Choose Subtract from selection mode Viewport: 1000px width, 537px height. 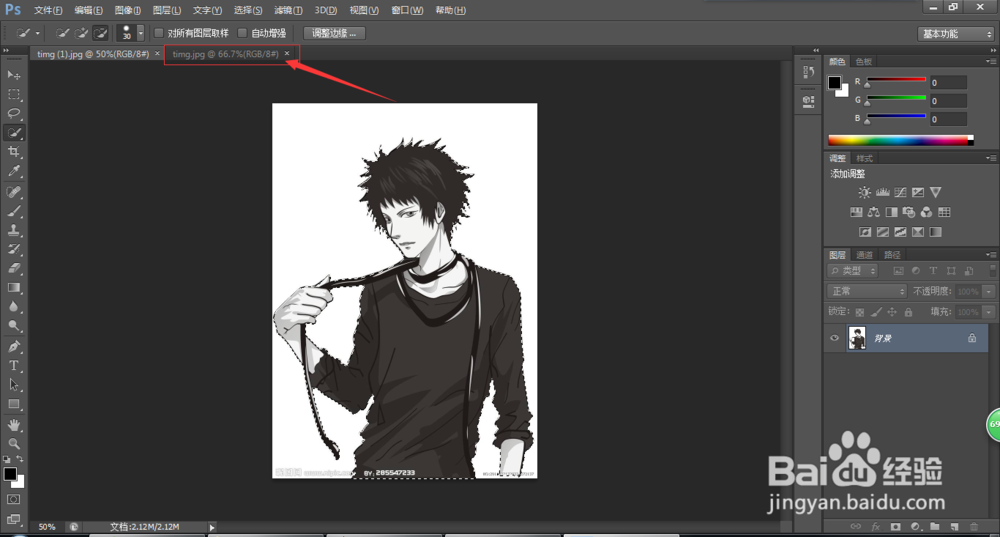point(100,33)
